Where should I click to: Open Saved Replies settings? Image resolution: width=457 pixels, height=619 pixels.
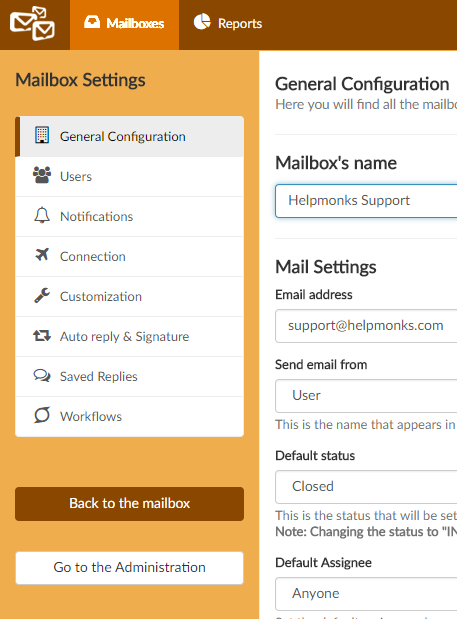(129, 377)
